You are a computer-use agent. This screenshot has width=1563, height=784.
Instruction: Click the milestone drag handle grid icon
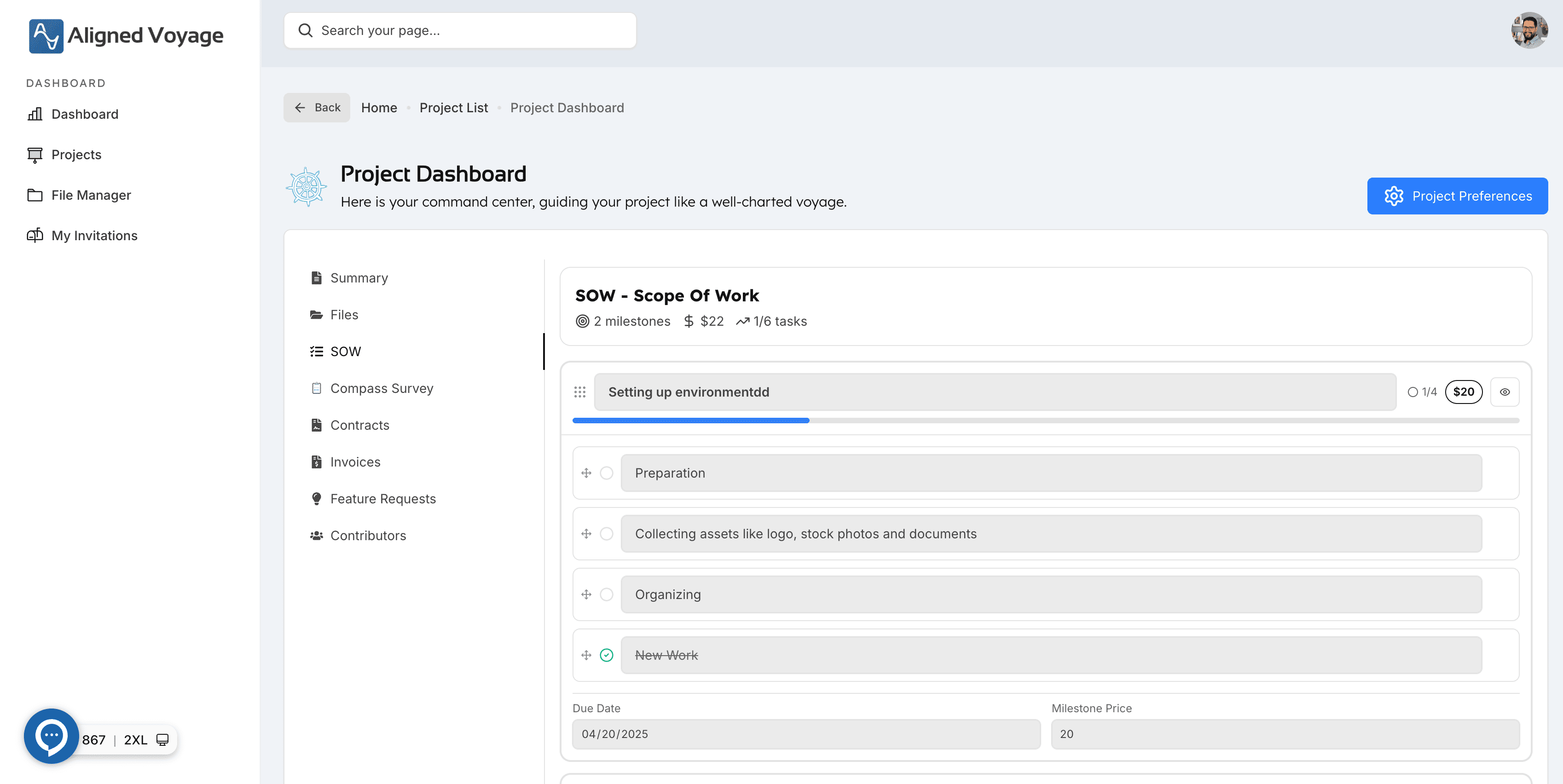(x=579, y=392)
